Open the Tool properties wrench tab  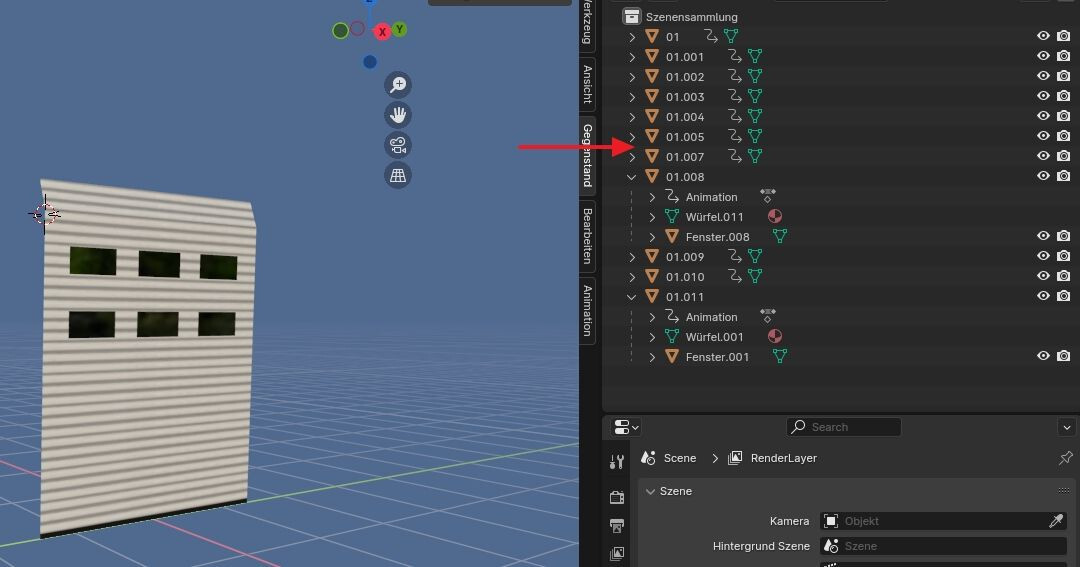[616, 462]
